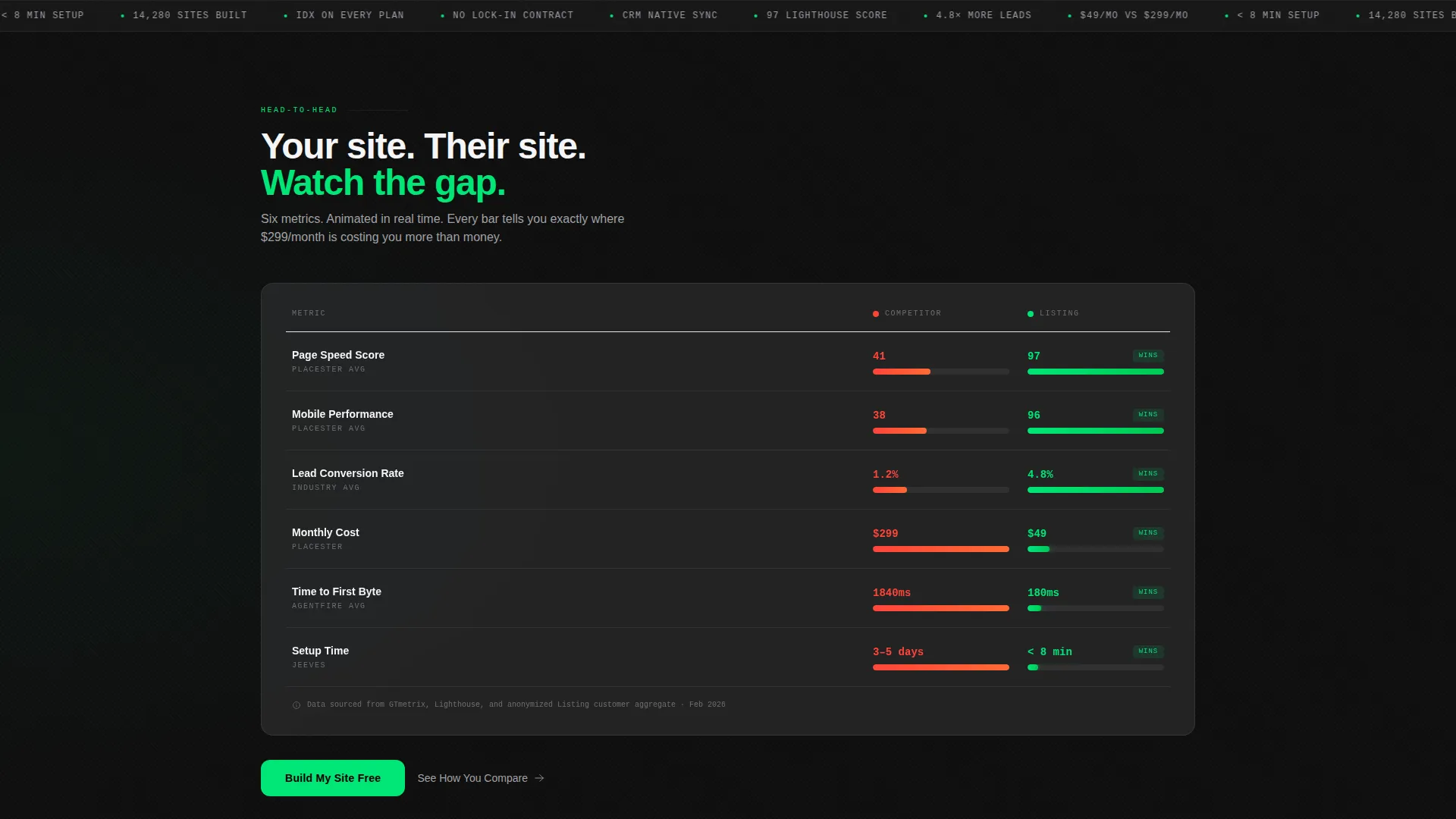
Task: Click the 180ms Listing value
Action: (1043, 592)
